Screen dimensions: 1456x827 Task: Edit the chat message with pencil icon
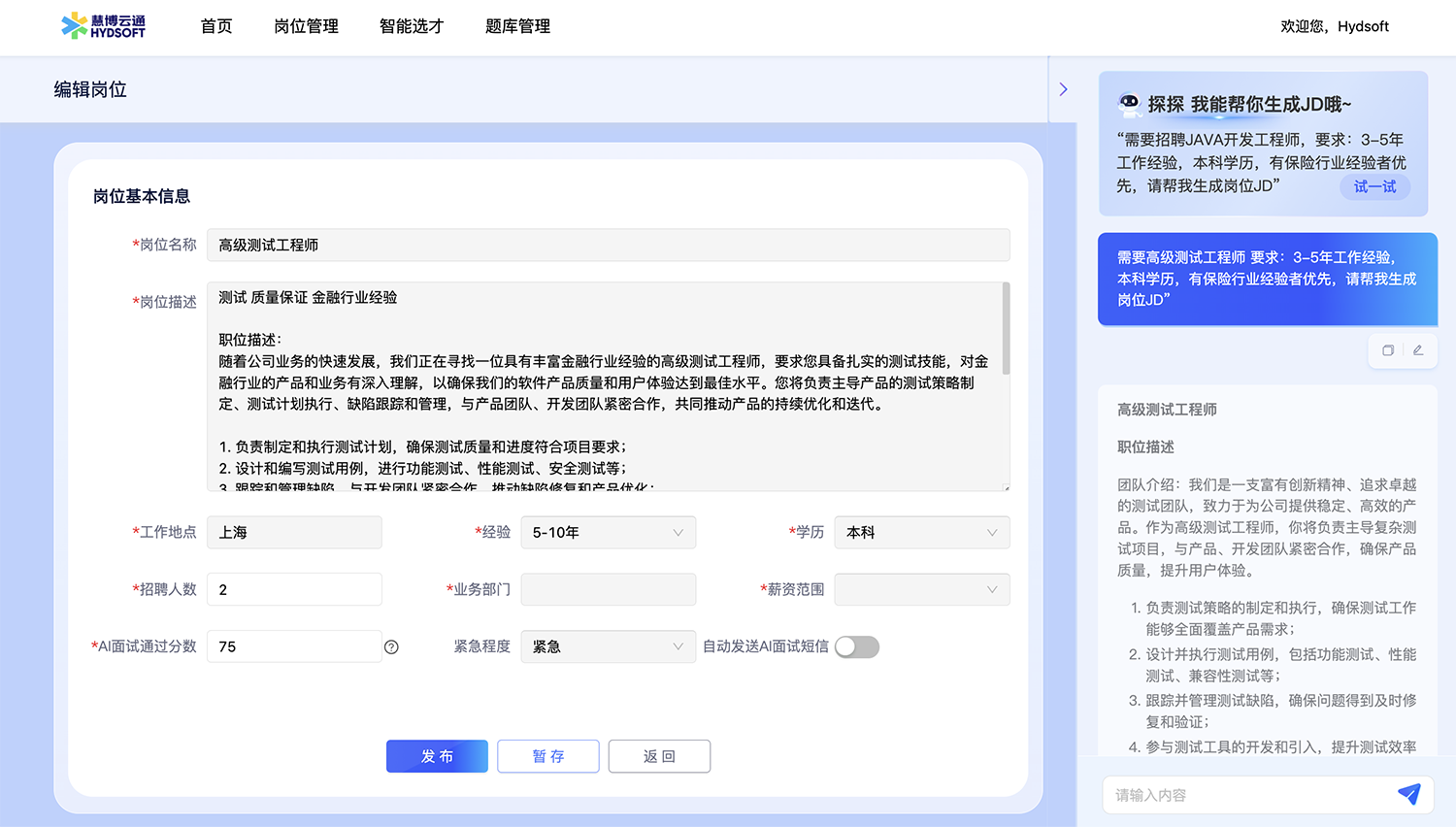(x=1418, y=350)
